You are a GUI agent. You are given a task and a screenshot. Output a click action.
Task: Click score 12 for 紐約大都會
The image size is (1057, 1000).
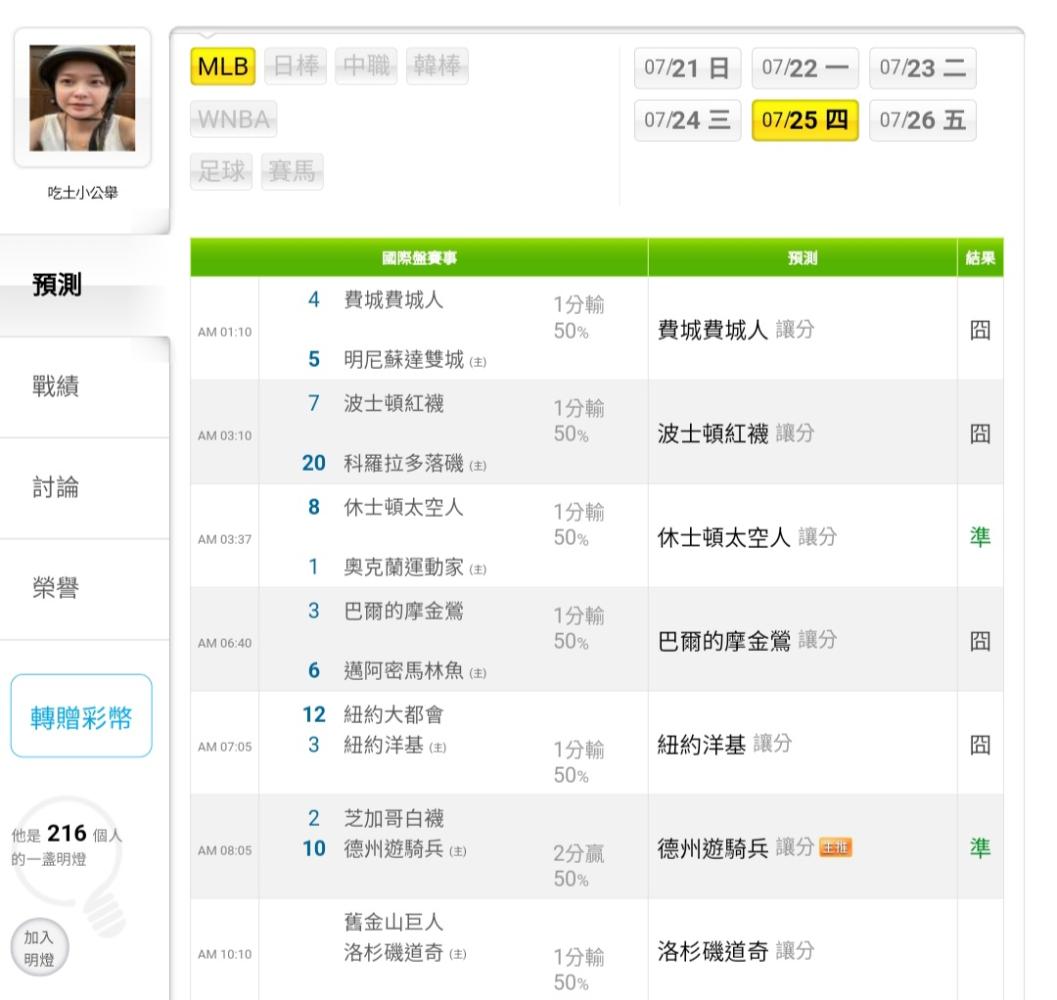point(313,715)
